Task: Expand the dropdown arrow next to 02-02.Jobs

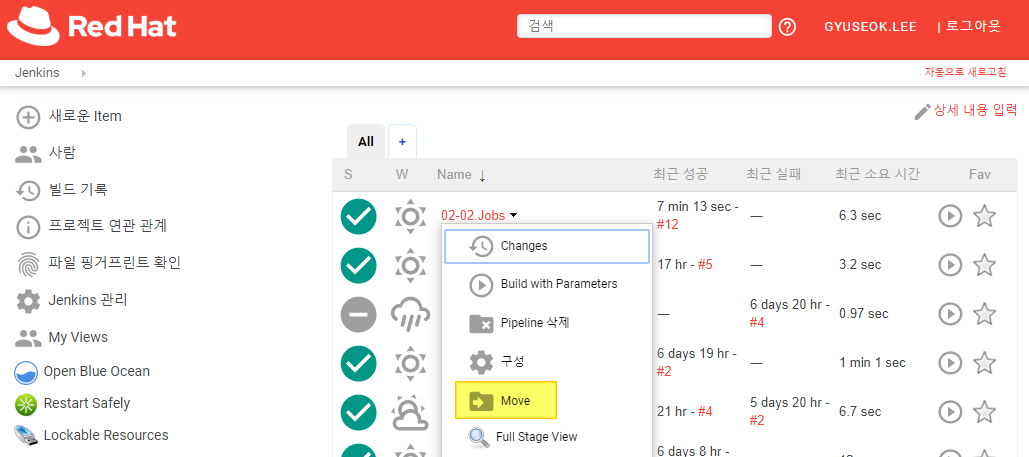Action: [514, 216]
